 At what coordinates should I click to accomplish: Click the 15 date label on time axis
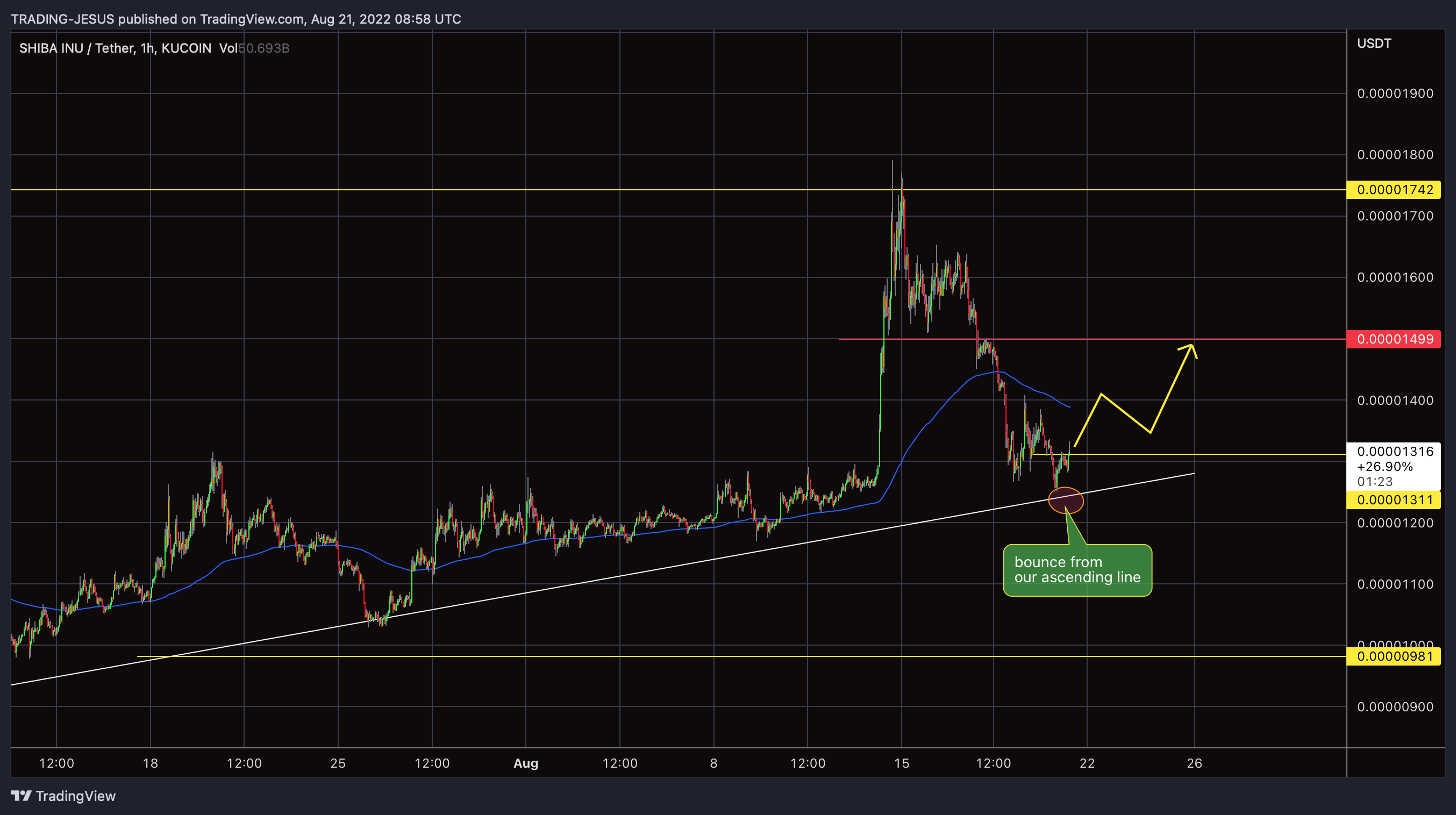[x=902, y=763]
